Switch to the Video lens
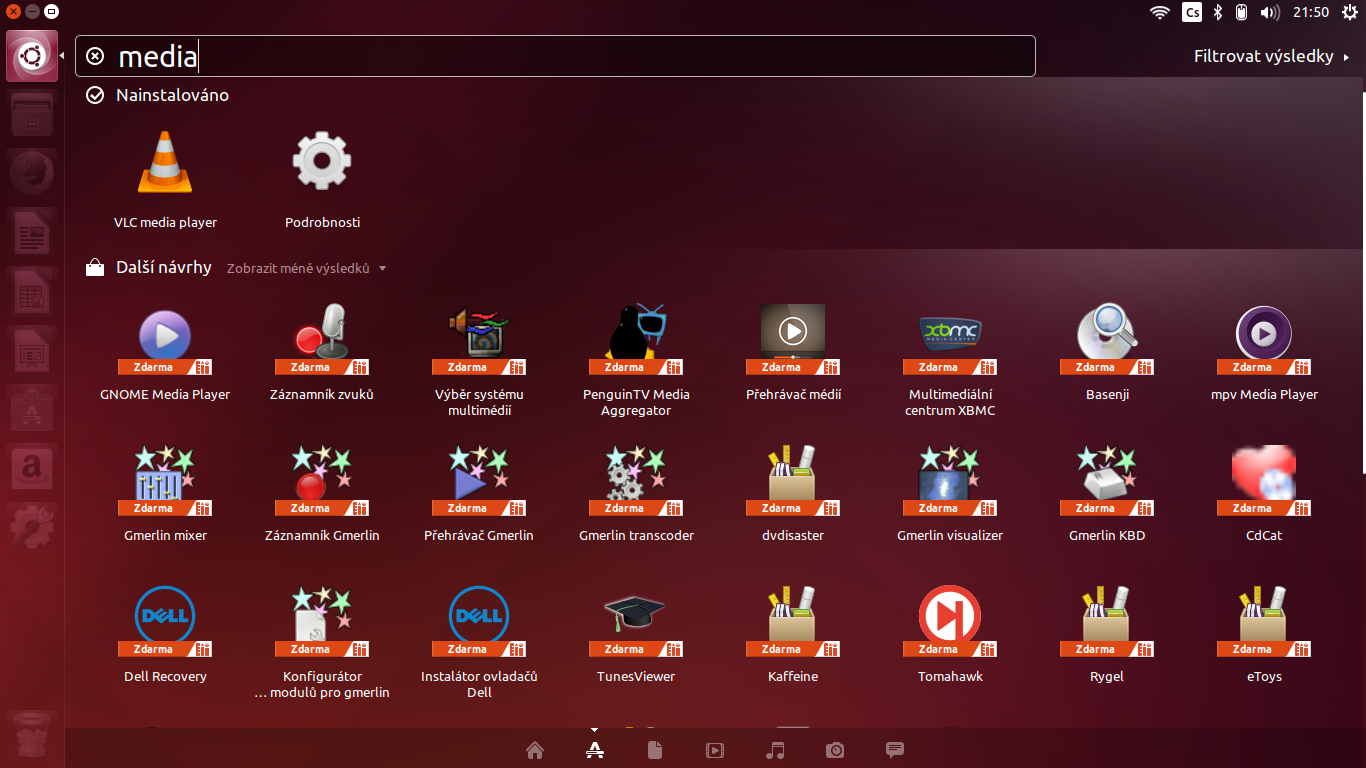 pos(715,750)
